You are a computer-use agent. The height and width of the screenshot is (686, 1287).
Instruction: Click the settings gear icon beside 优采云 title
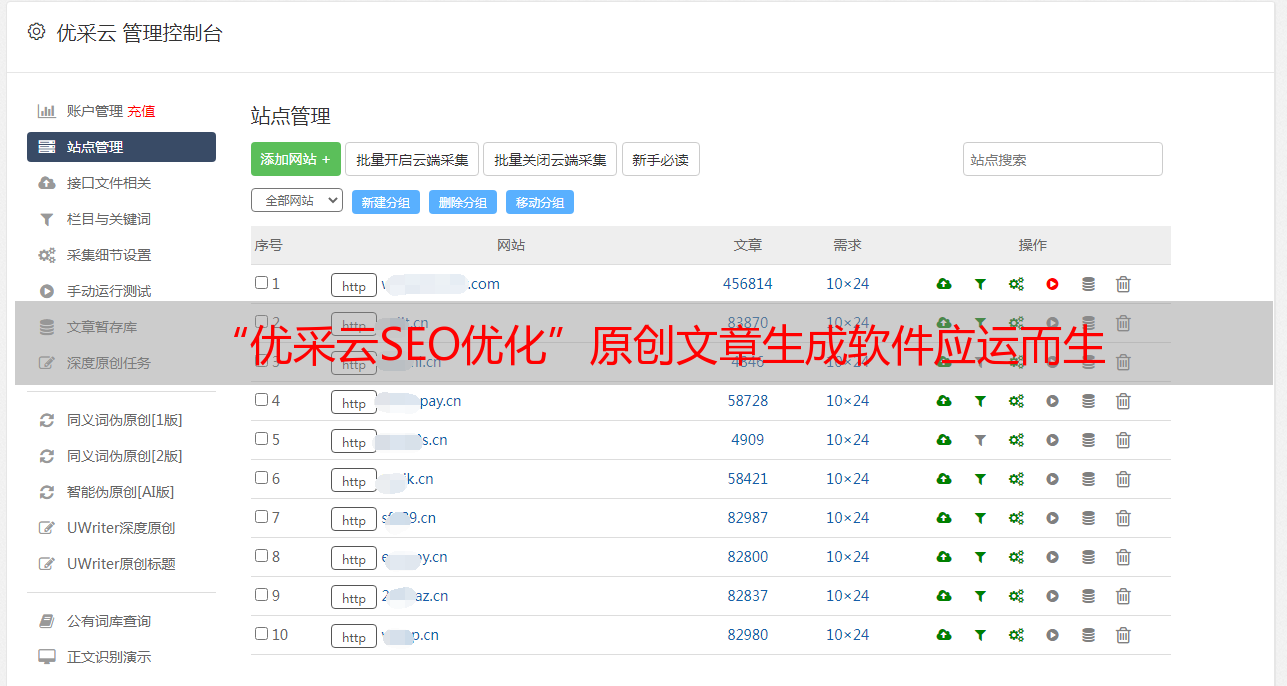[x=37, y=32]
